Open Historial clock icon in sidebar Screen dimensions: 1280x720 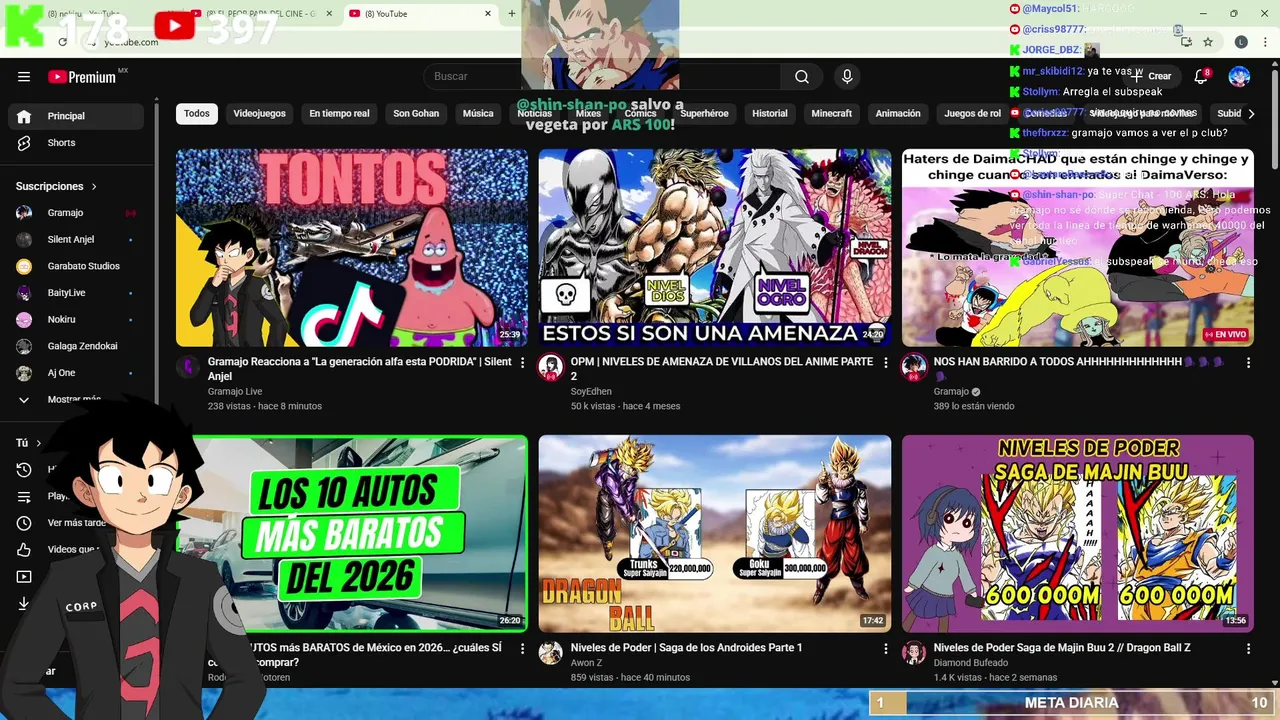point(24,470)
